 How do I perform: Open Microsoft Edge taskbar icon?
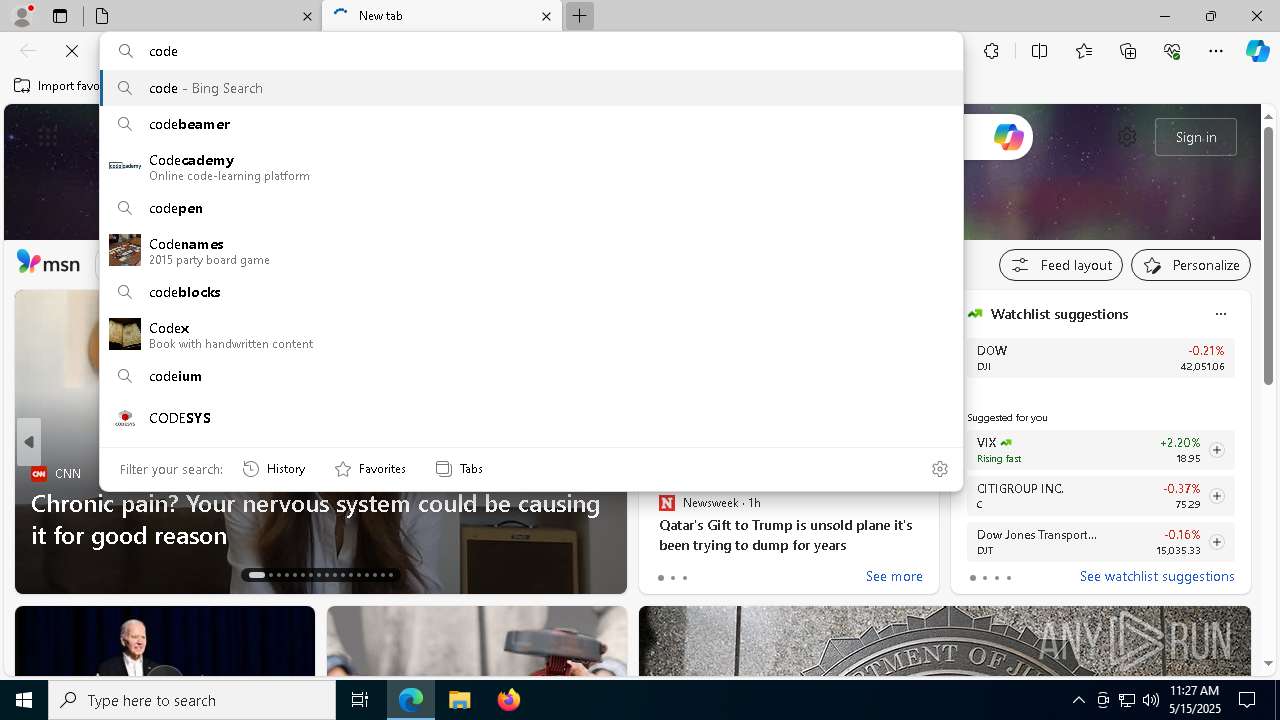point(411,700)
